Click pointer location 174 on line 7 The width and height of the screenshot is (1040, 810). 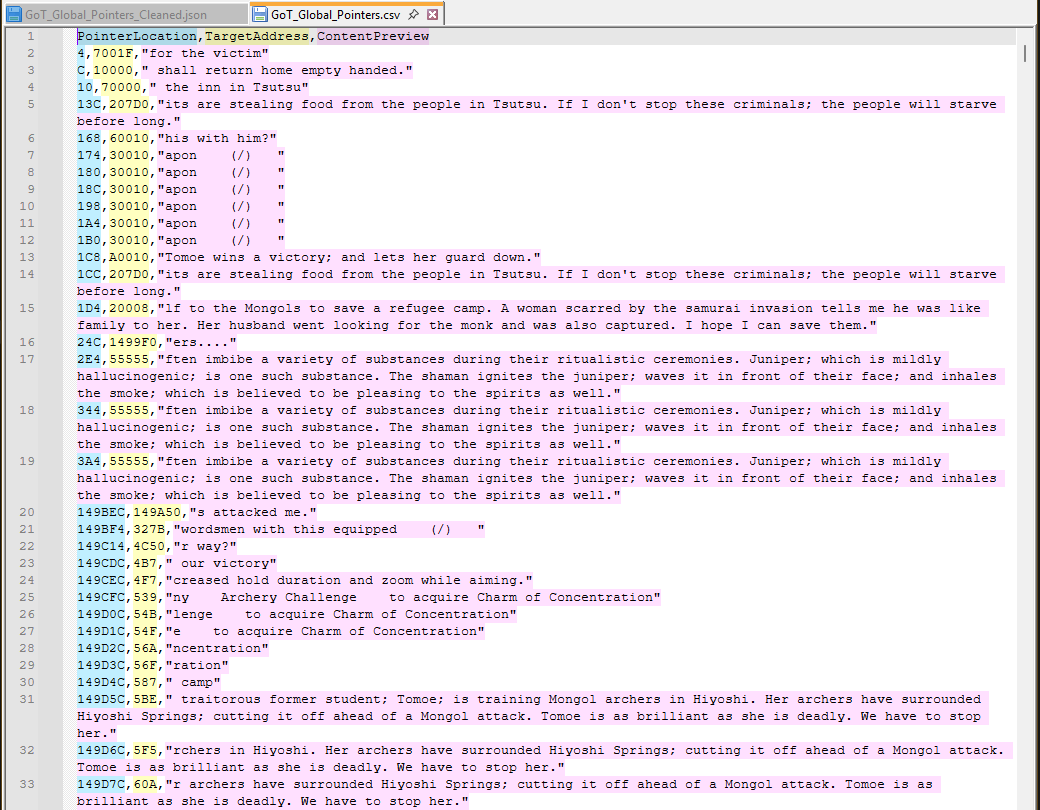pos(89,155)
